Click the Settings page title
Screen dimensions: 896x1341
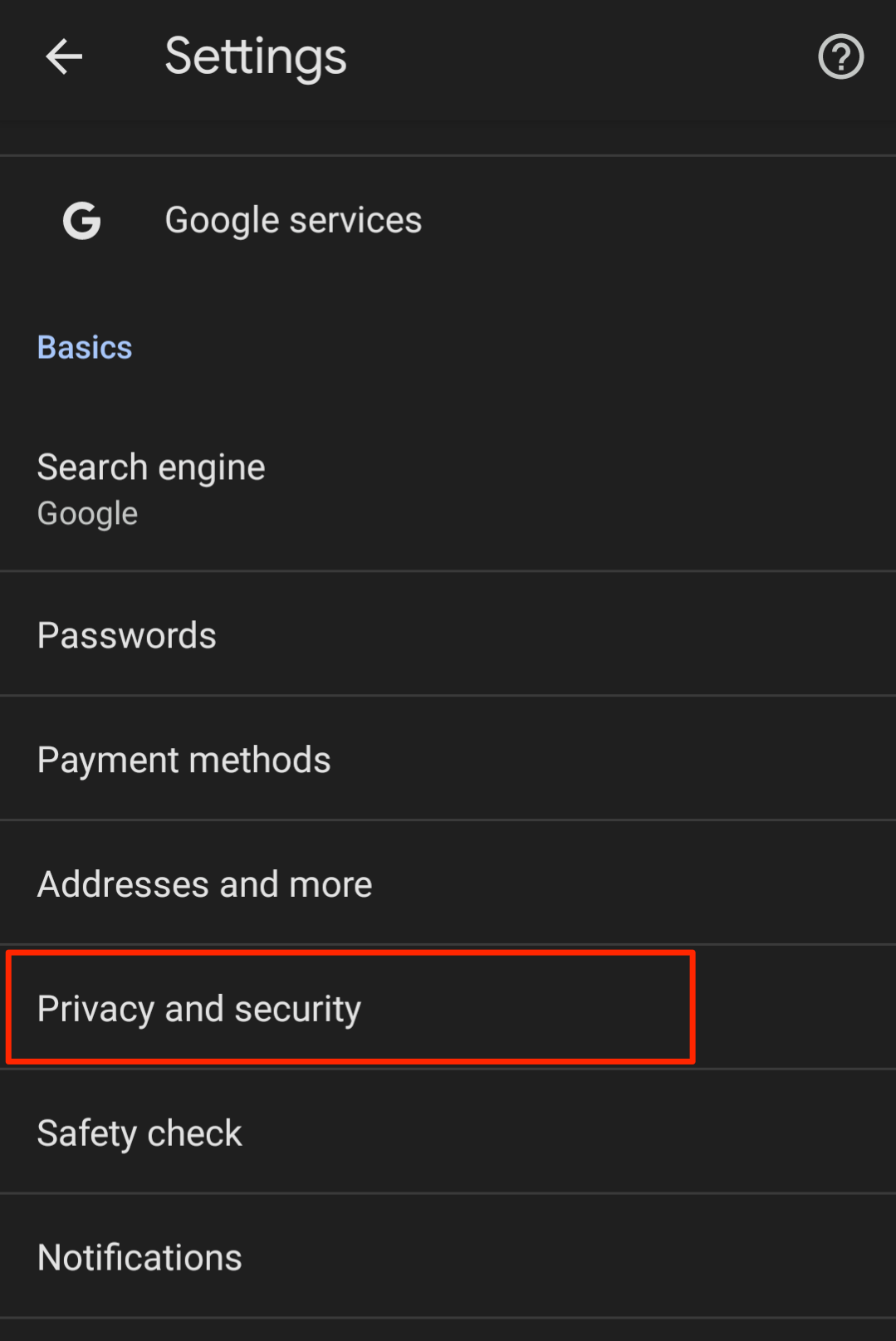click(x=255, y=56)
